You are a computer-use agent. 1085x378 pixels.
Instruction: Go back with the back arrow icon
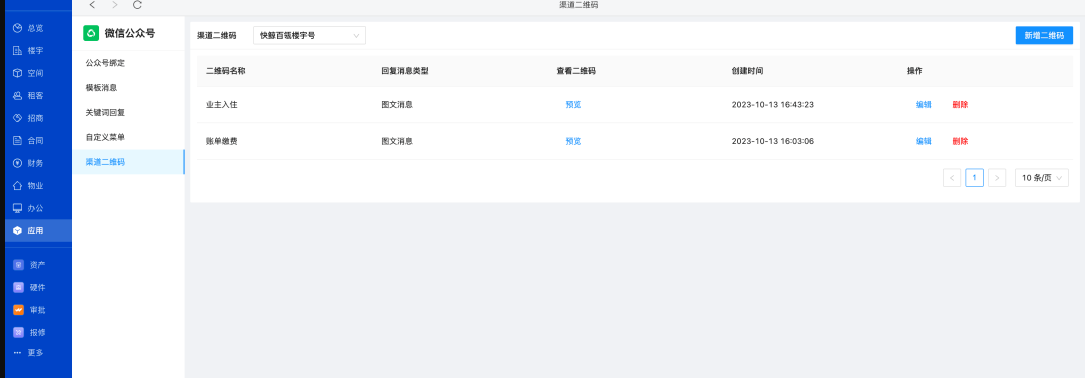(x=92, y=5)
